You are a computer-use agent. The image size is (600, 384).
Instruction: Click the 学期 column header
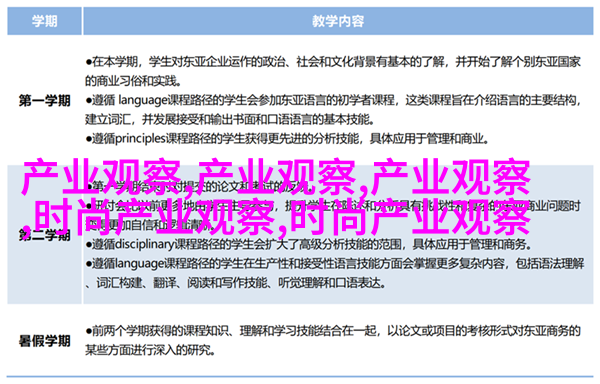tap(44, 21)
